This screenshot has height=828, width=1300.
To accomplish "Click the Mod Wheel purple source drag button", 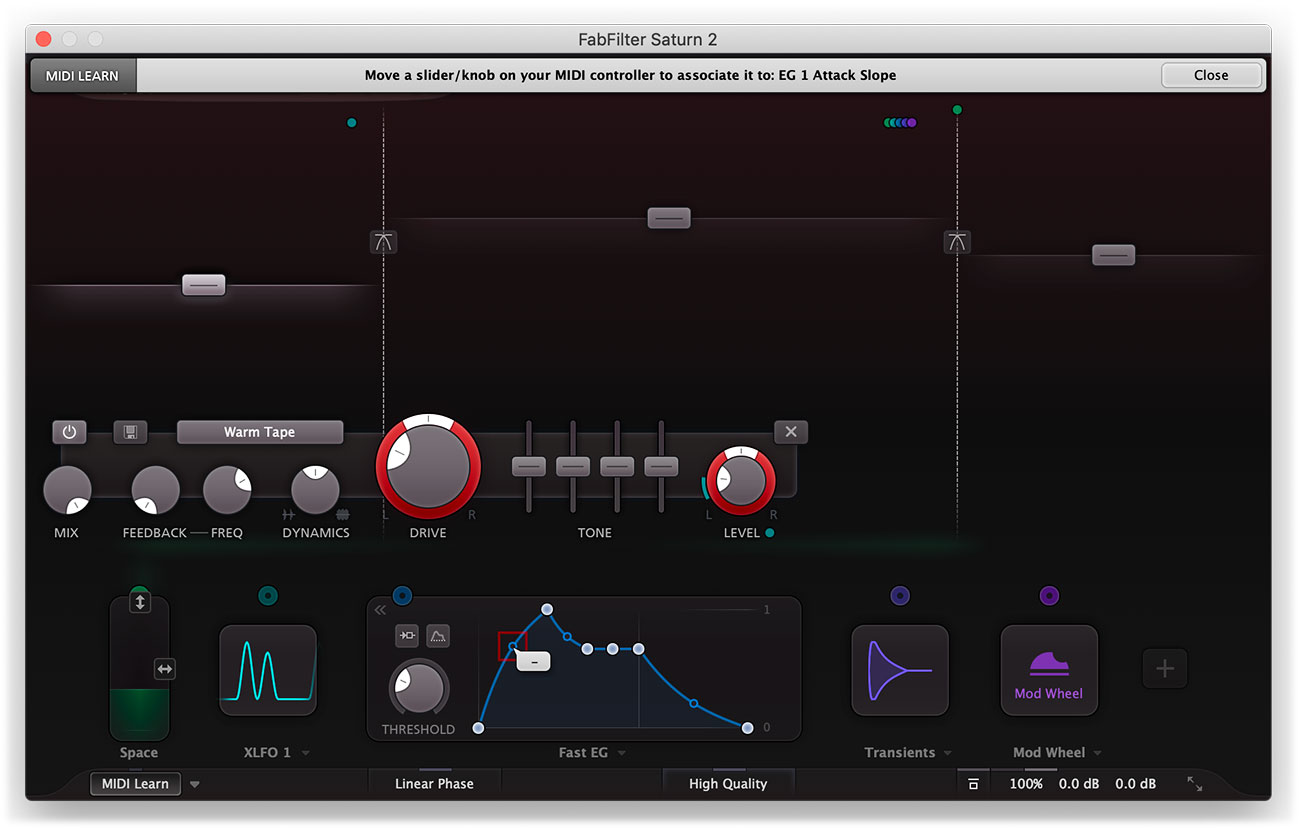I will [1049, 596].
